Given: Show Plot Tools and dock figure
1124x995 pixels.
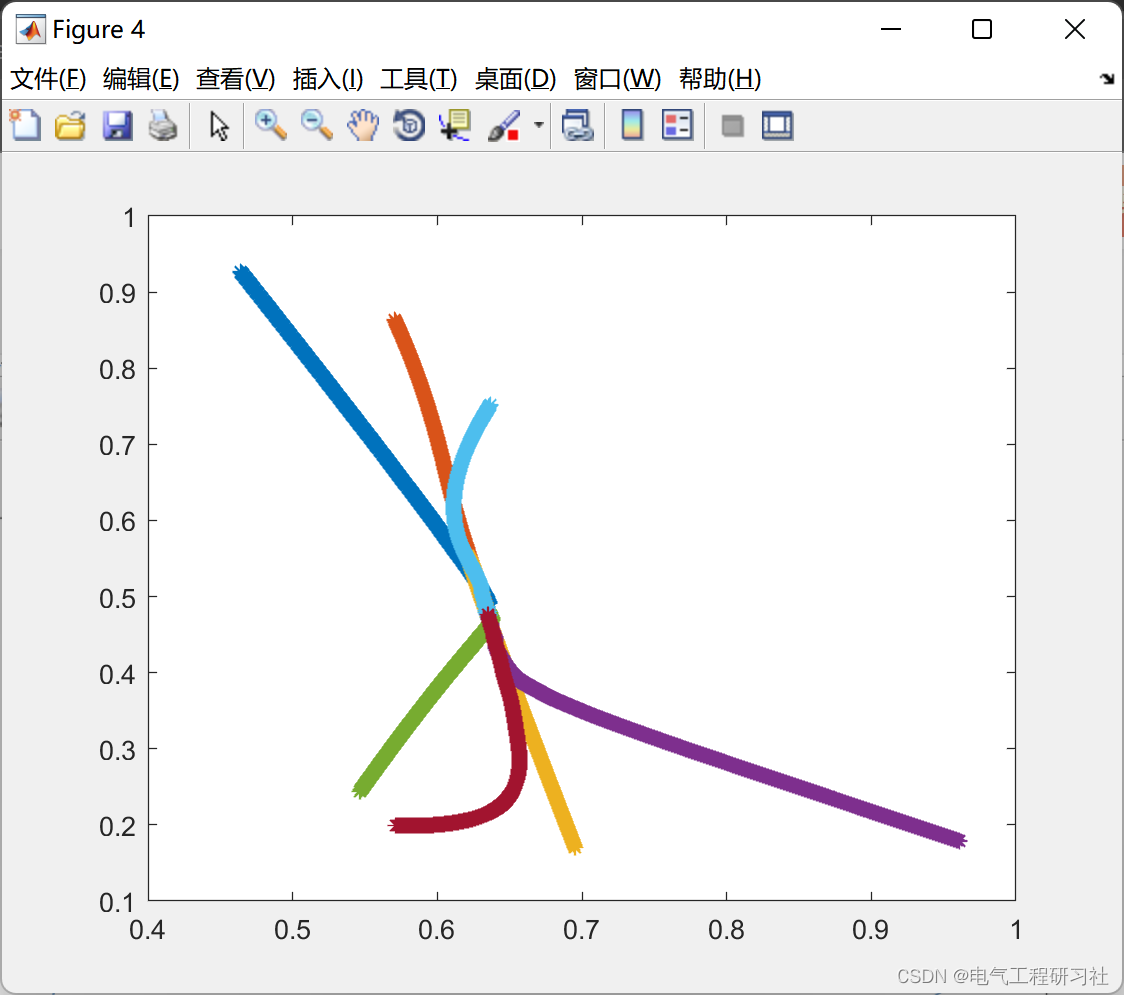Looking at the screenshot, I should (x=778, y=125).
